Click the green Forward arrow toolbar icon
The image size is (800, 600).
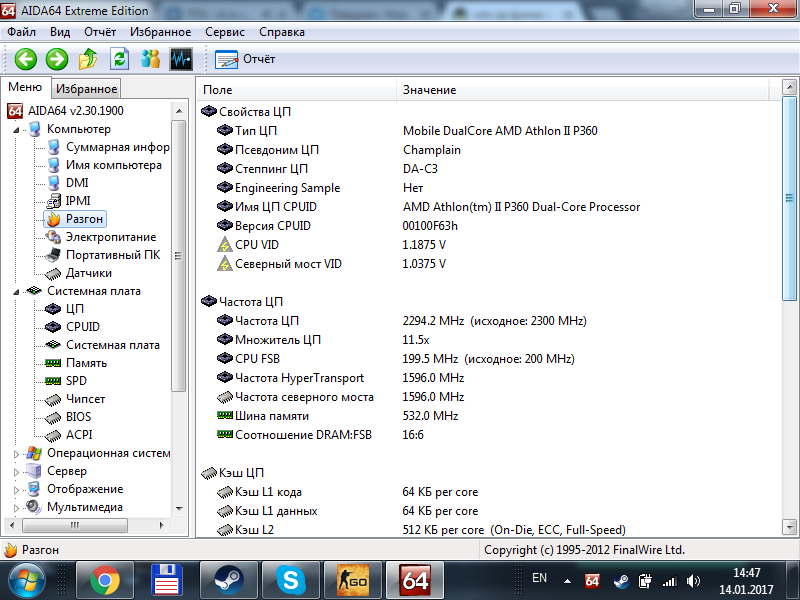tap(57, 59)
